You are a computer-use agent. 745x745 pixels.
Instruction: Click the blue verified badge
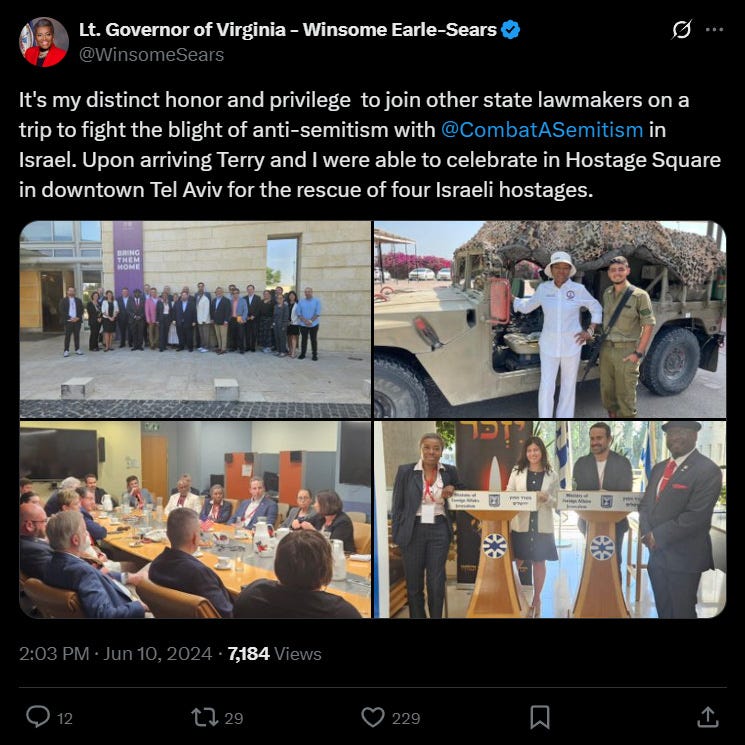511,30
